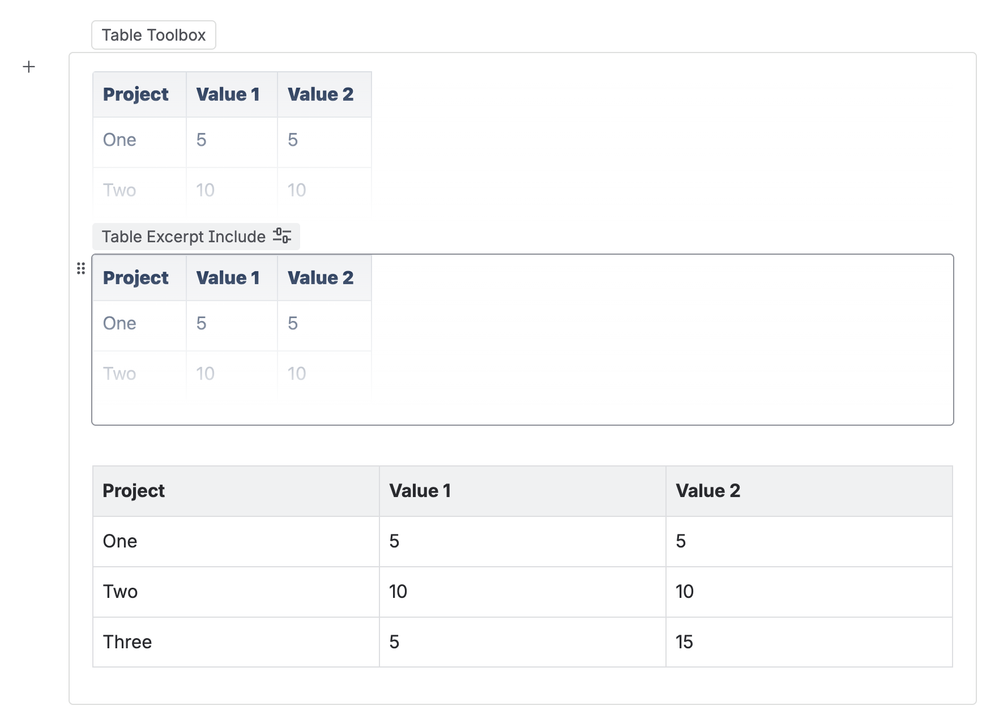Screen dimensions: 999x728
Task: Click the Project header inside the Excerpt Include box
Action: coord(136,278)
